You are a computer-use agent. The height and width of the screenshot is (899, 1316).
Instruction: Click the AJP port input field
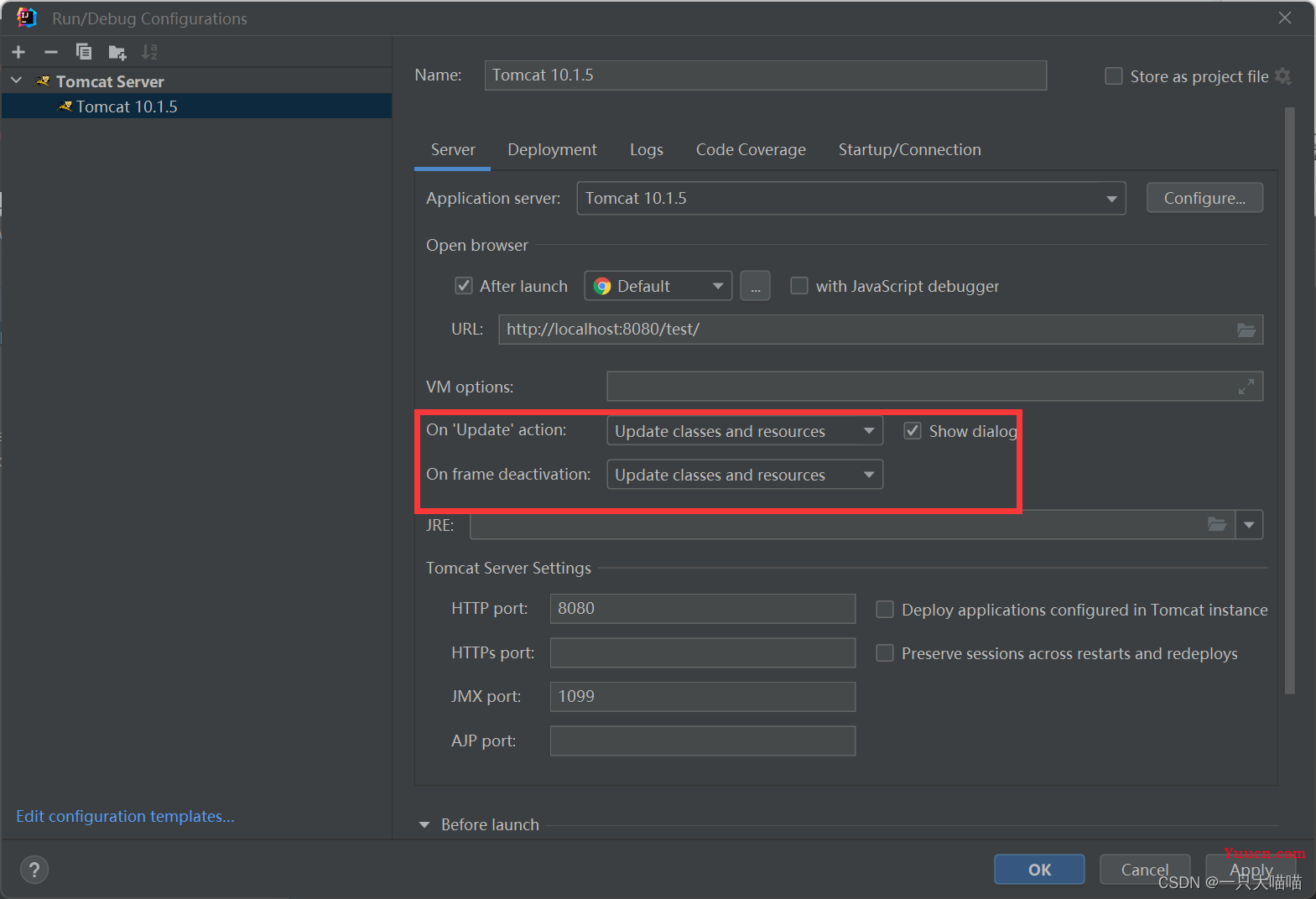(x=703, y=741)
